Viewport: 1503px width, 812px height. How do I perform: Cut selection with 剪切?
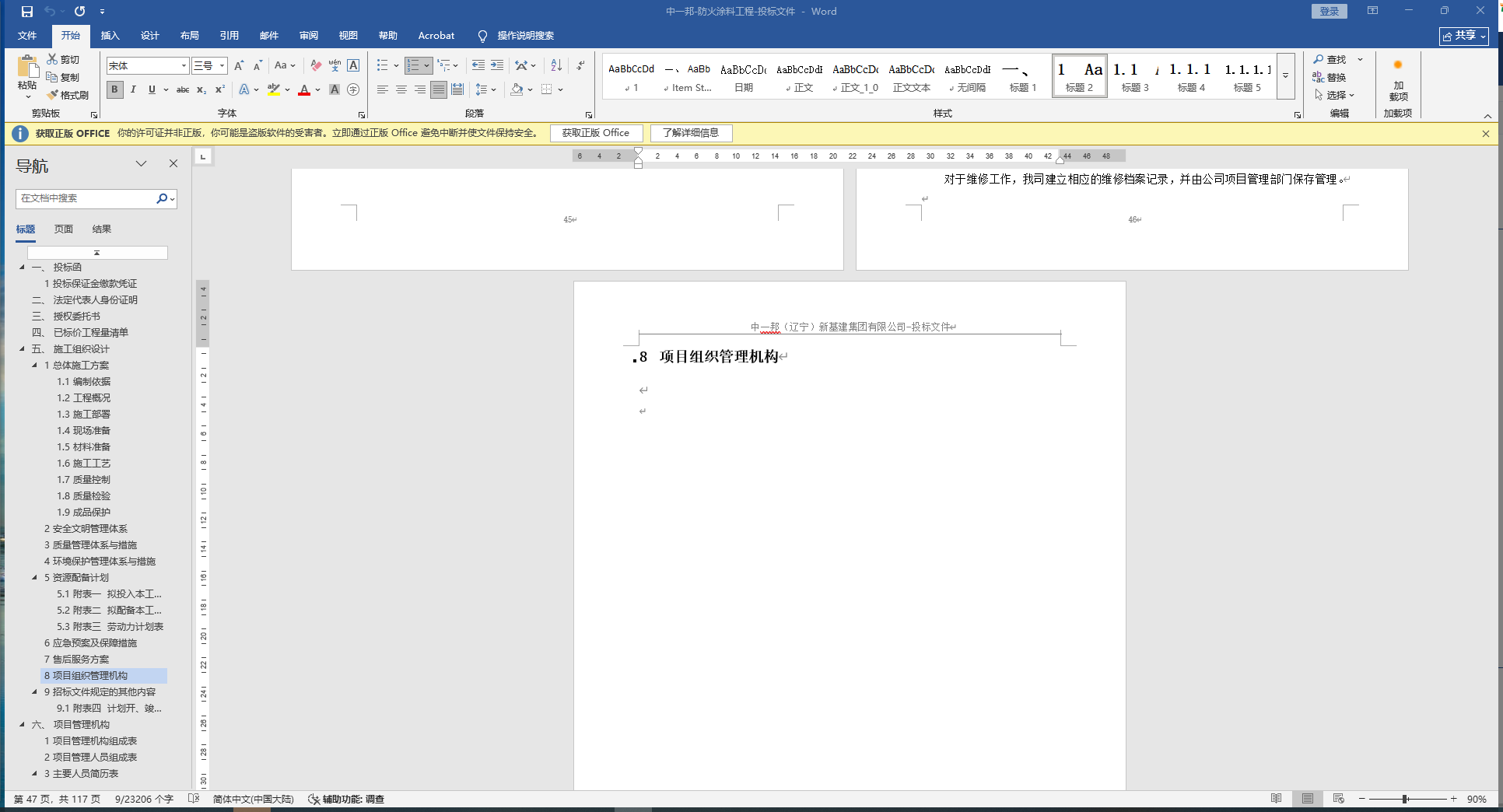pos(63,59)
